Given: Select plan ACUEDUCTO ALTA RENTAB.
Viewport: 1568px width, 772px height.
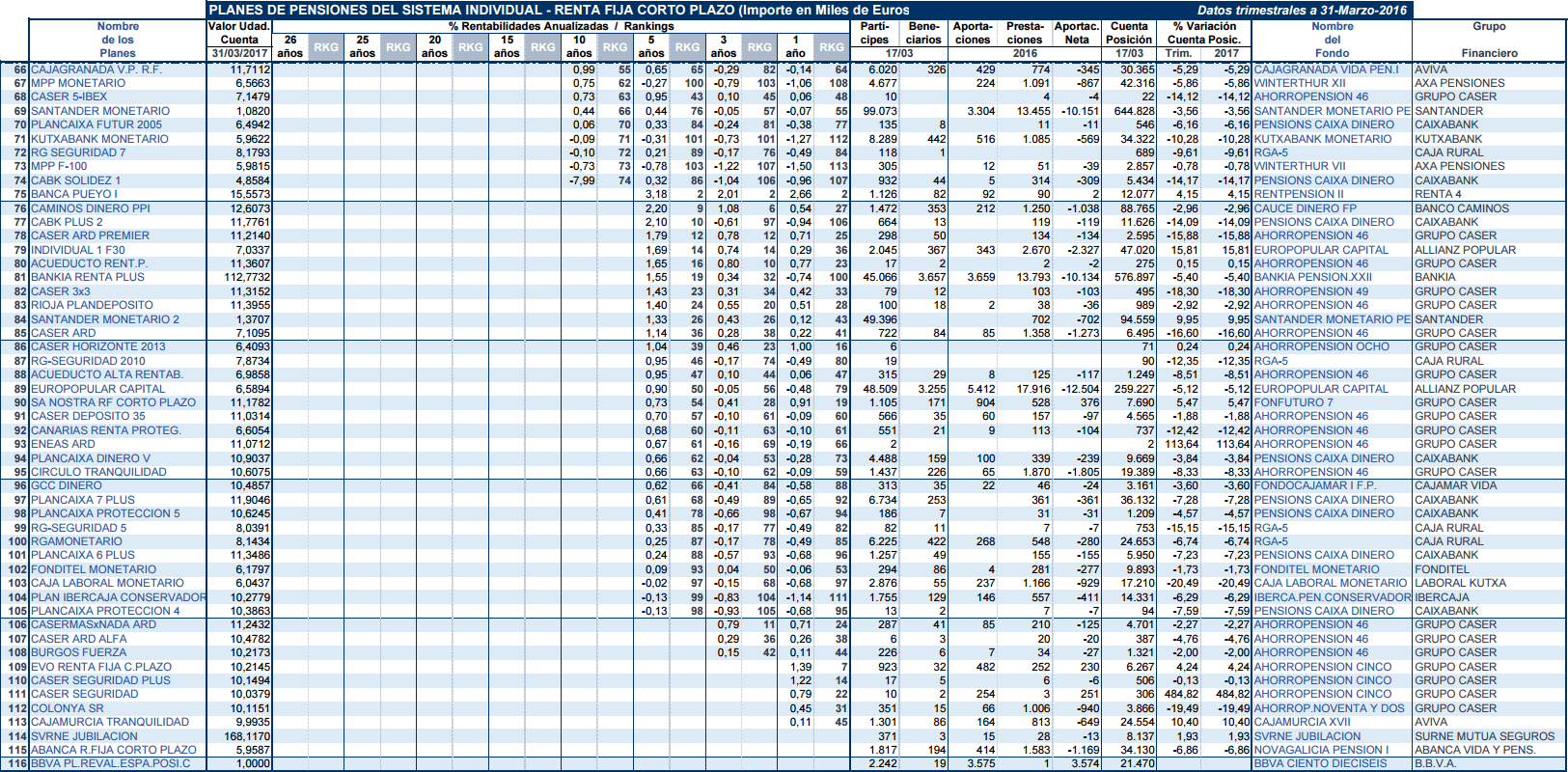Looking at the screenshot, I should 107,374.
